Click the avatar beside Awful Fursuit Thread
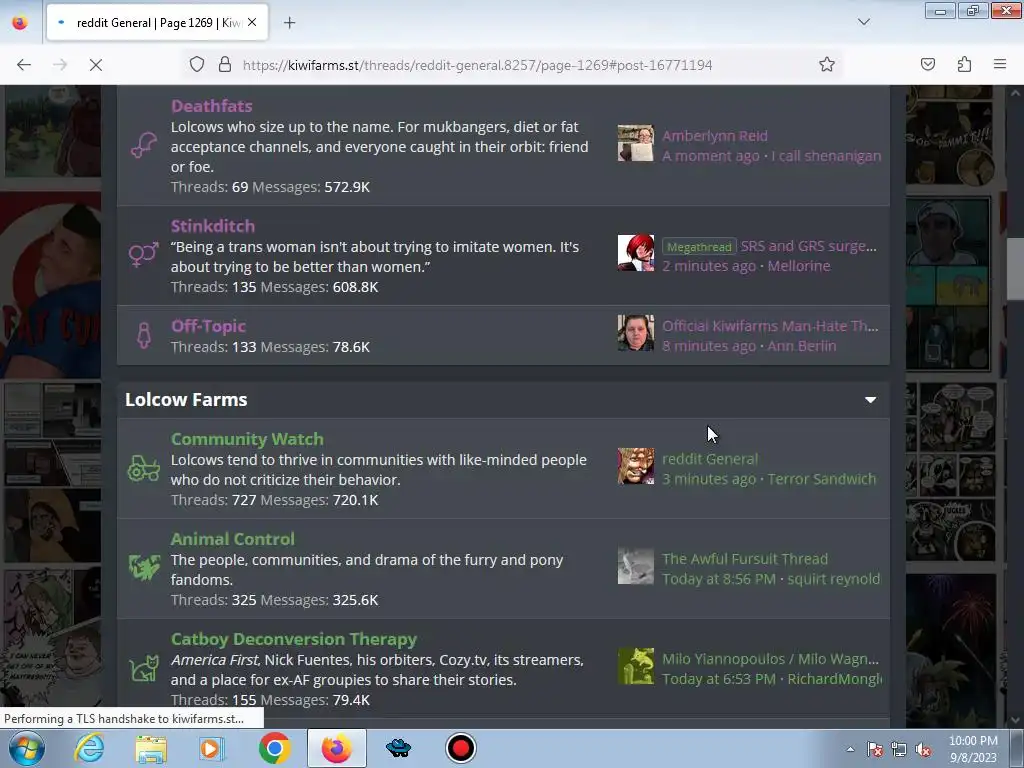The image size is (1024, 768). coord(635,566)
